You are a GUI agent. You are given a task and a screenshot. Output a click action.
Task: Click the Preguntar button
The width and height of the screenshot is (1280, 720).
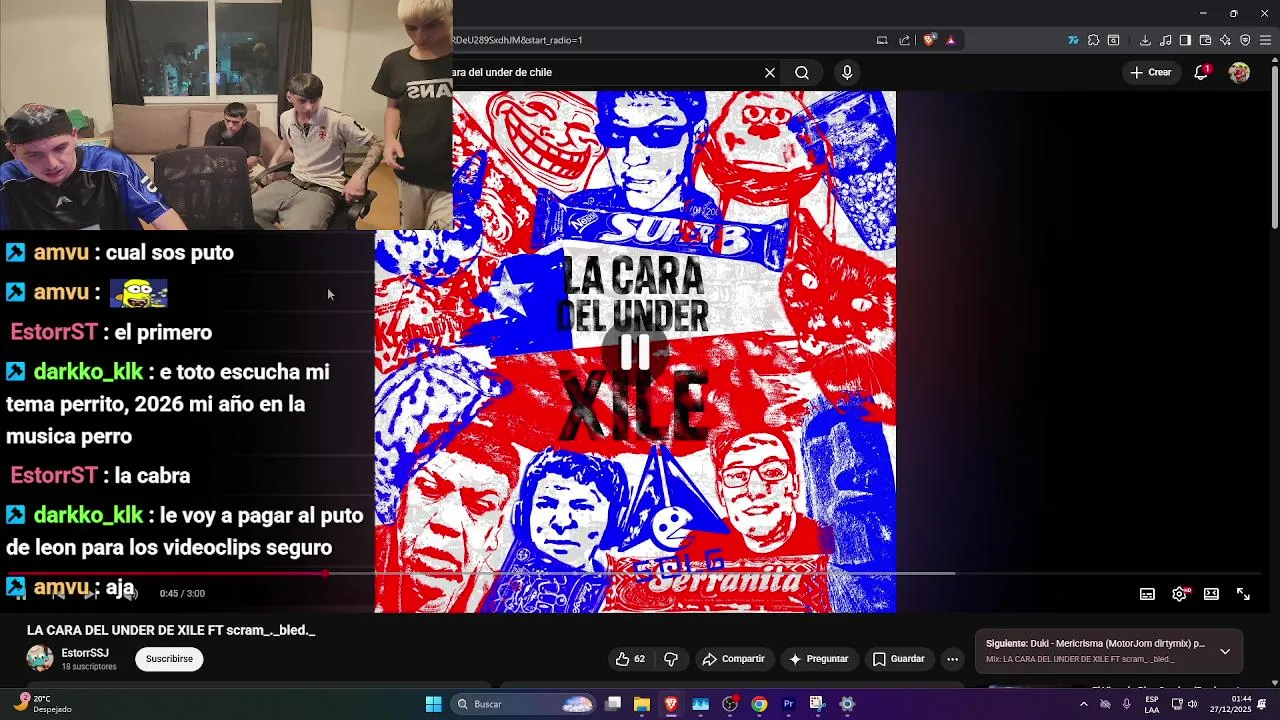(818, 659)
